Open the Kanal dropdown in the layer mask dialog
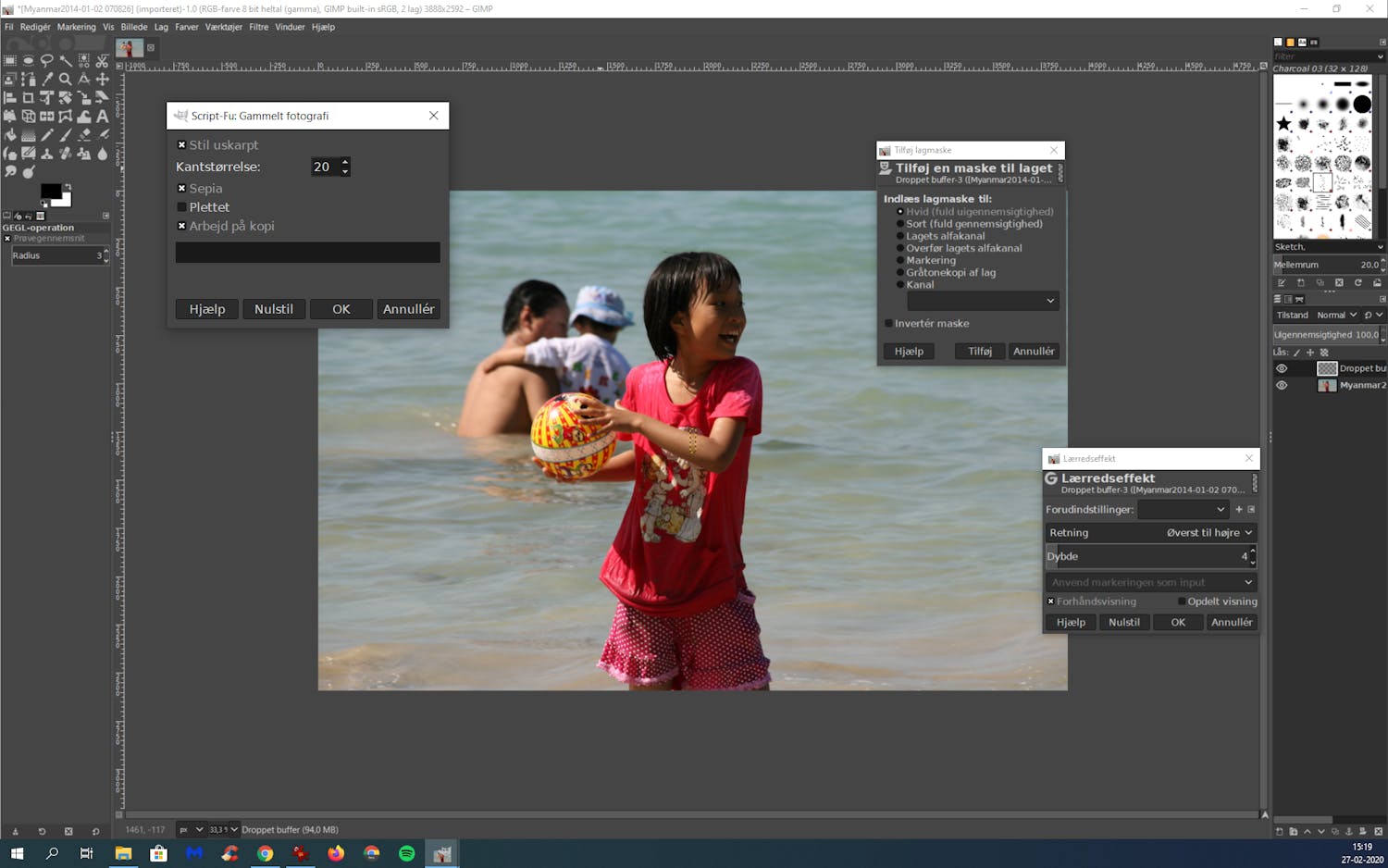The width and height of the screenshot is (1388, 868). (982, 301)
